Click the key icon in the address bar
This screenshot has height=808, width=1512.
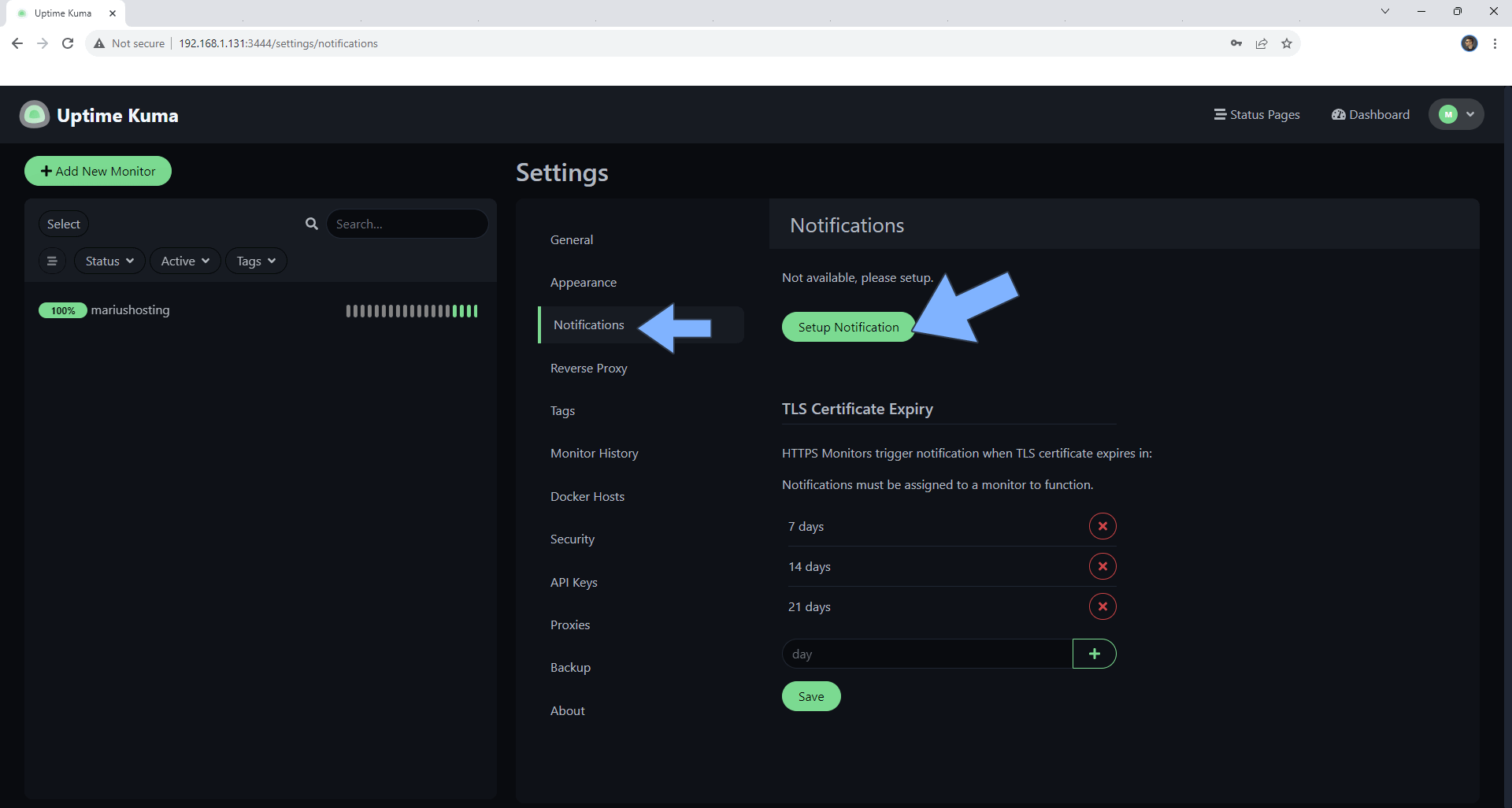coord(1236,43)
